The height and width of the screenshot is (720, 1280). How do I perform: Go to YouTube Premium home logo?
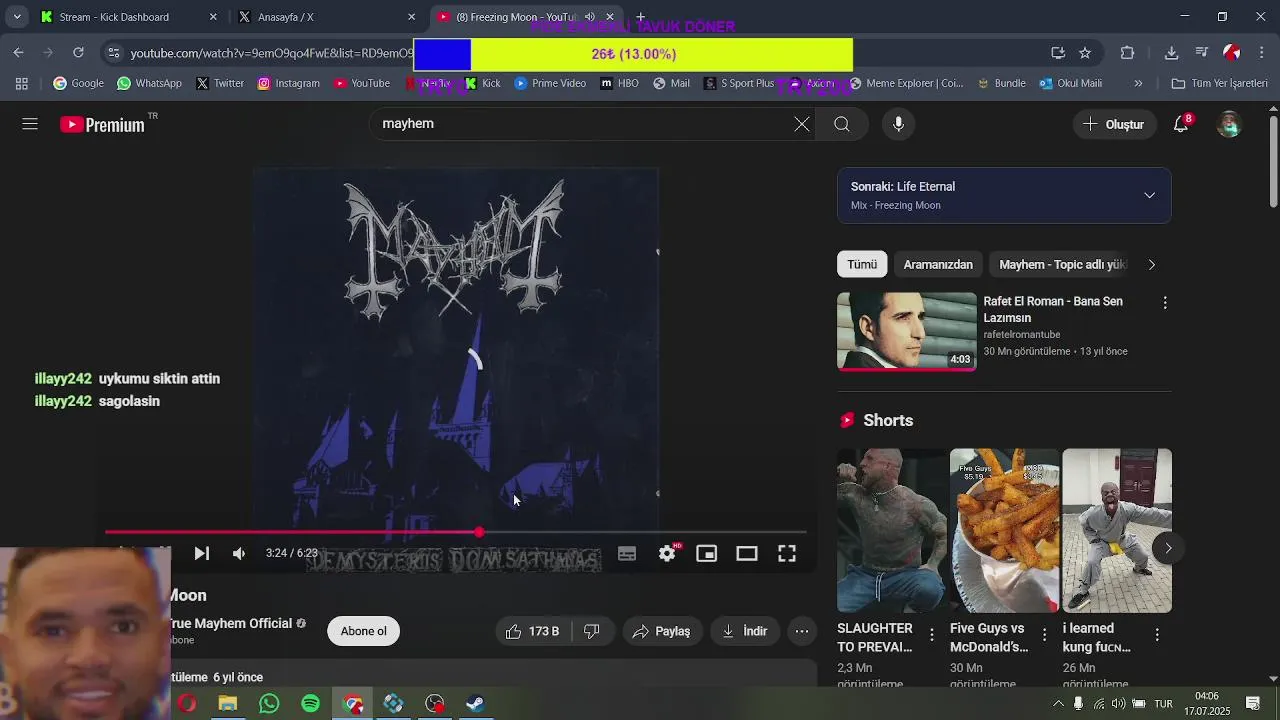[x=102, y=124]
